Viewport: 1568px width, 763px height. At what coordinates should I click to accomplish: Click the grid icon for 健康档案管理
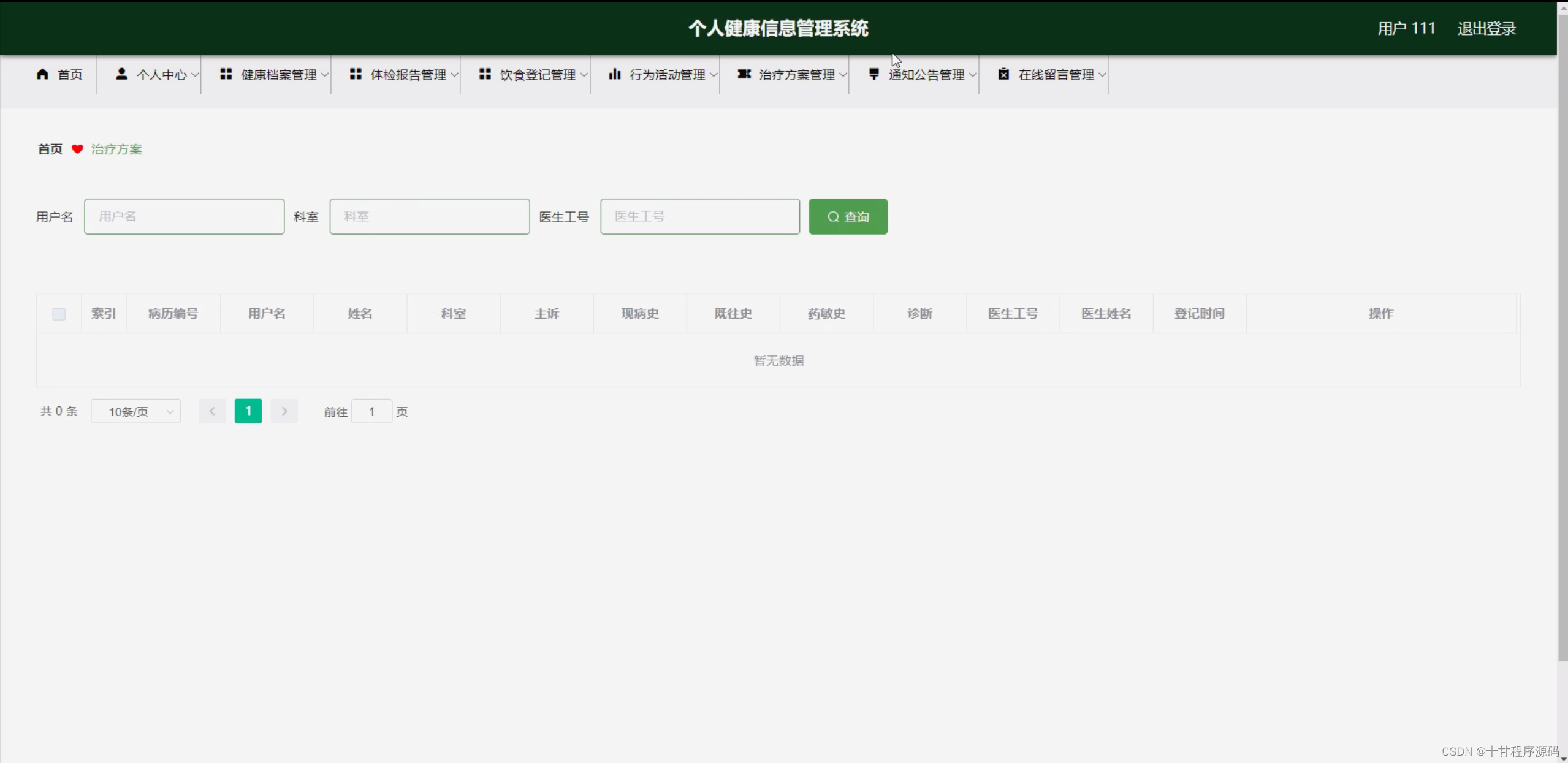(x=226, y=74)
